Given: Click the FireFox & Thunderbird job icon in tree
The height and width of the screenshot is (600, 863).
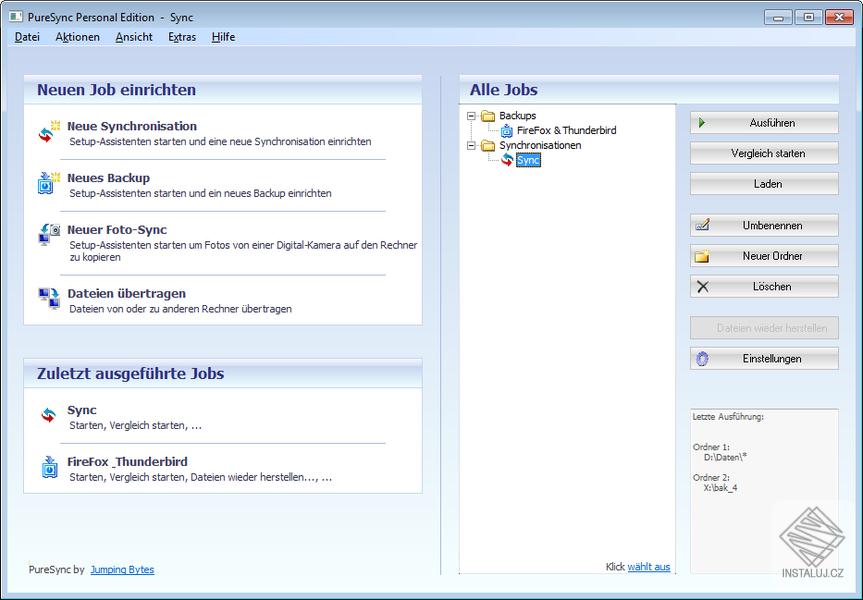Looking at the screenshot, I should 506,130.
